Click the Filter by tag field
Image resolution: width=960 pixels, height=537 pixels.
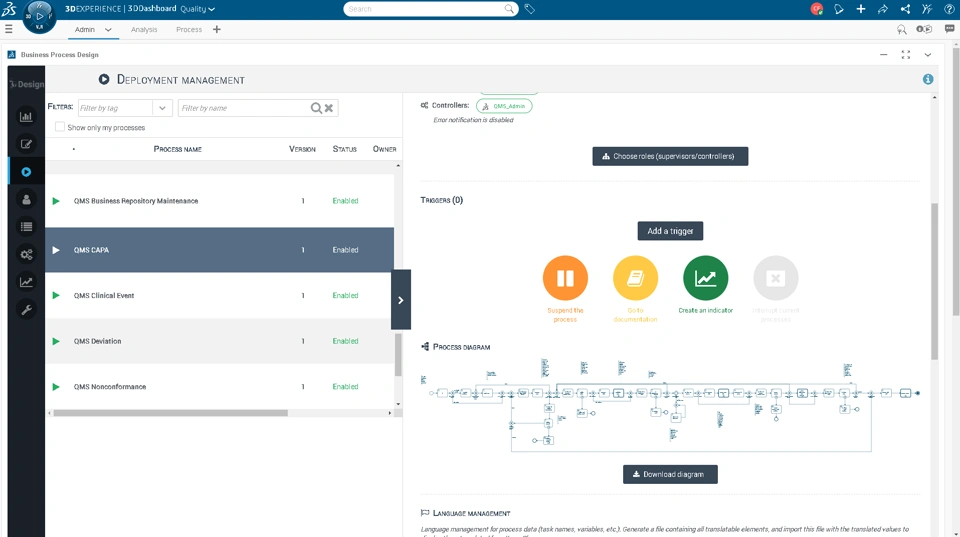tap(116, 108)
